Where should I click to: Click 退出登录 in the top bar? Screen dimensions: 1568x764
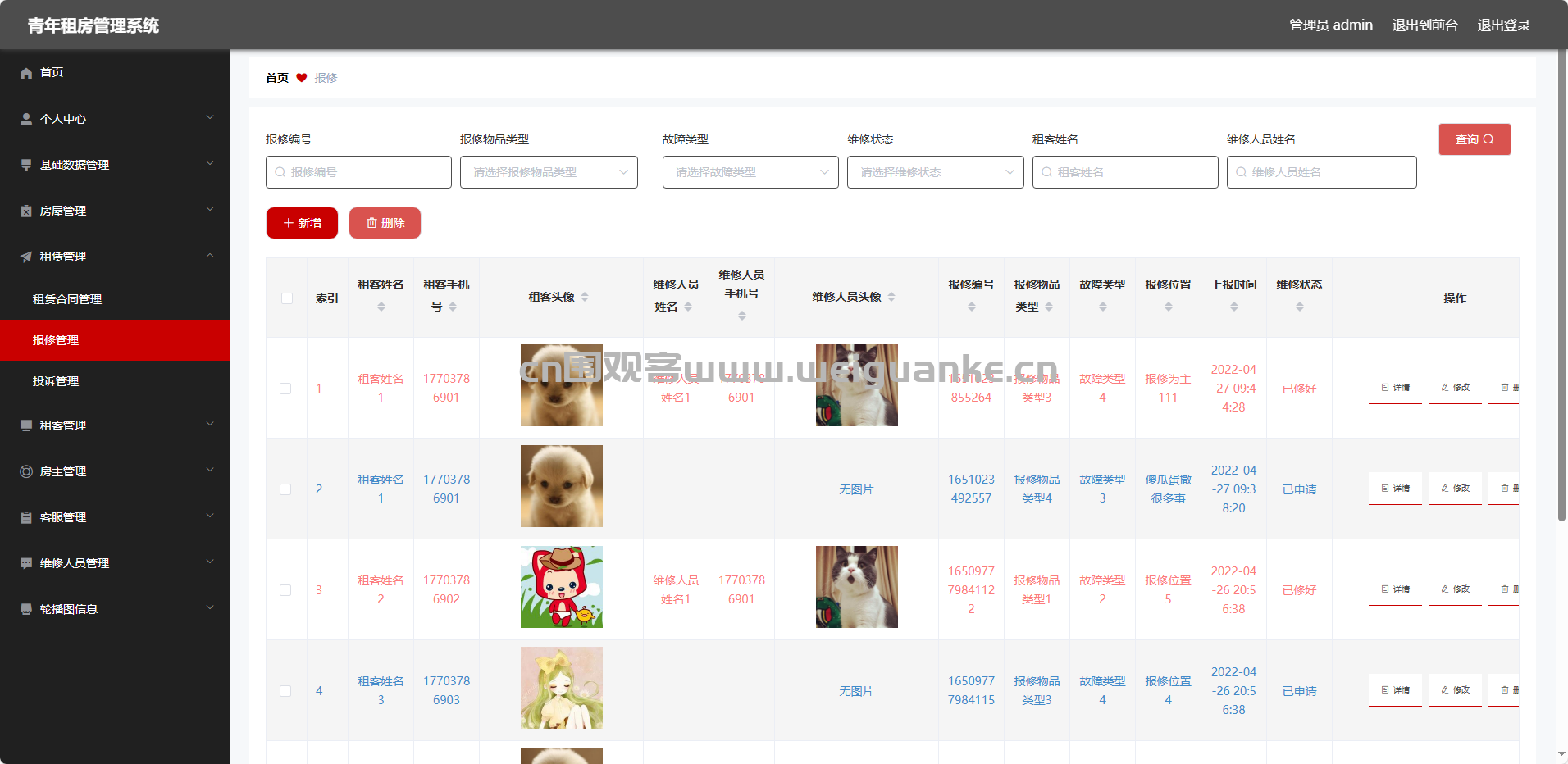[x=1504, y=25]
